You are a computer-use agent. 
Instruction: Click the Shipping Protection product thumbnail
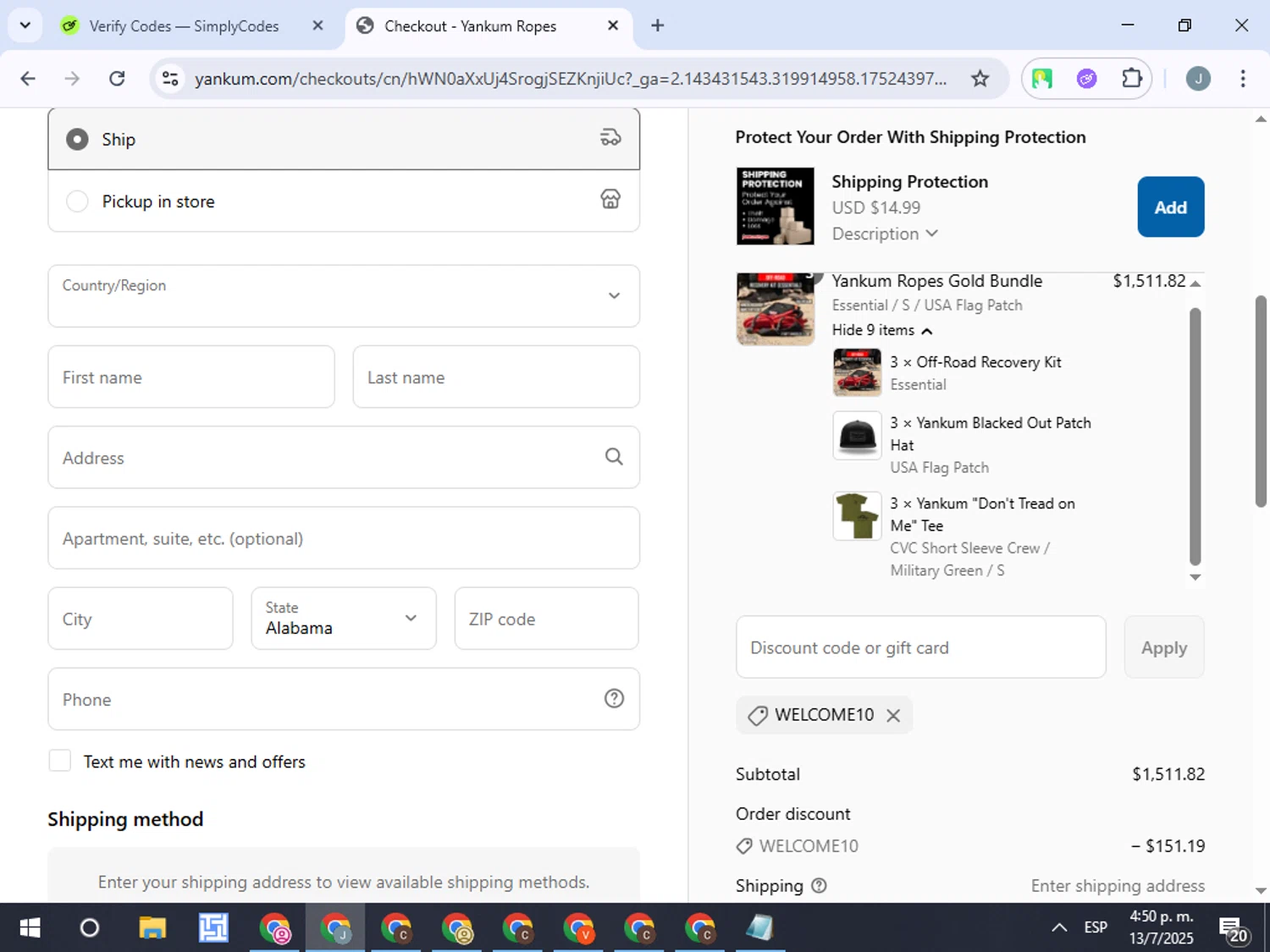coord(775,206)
